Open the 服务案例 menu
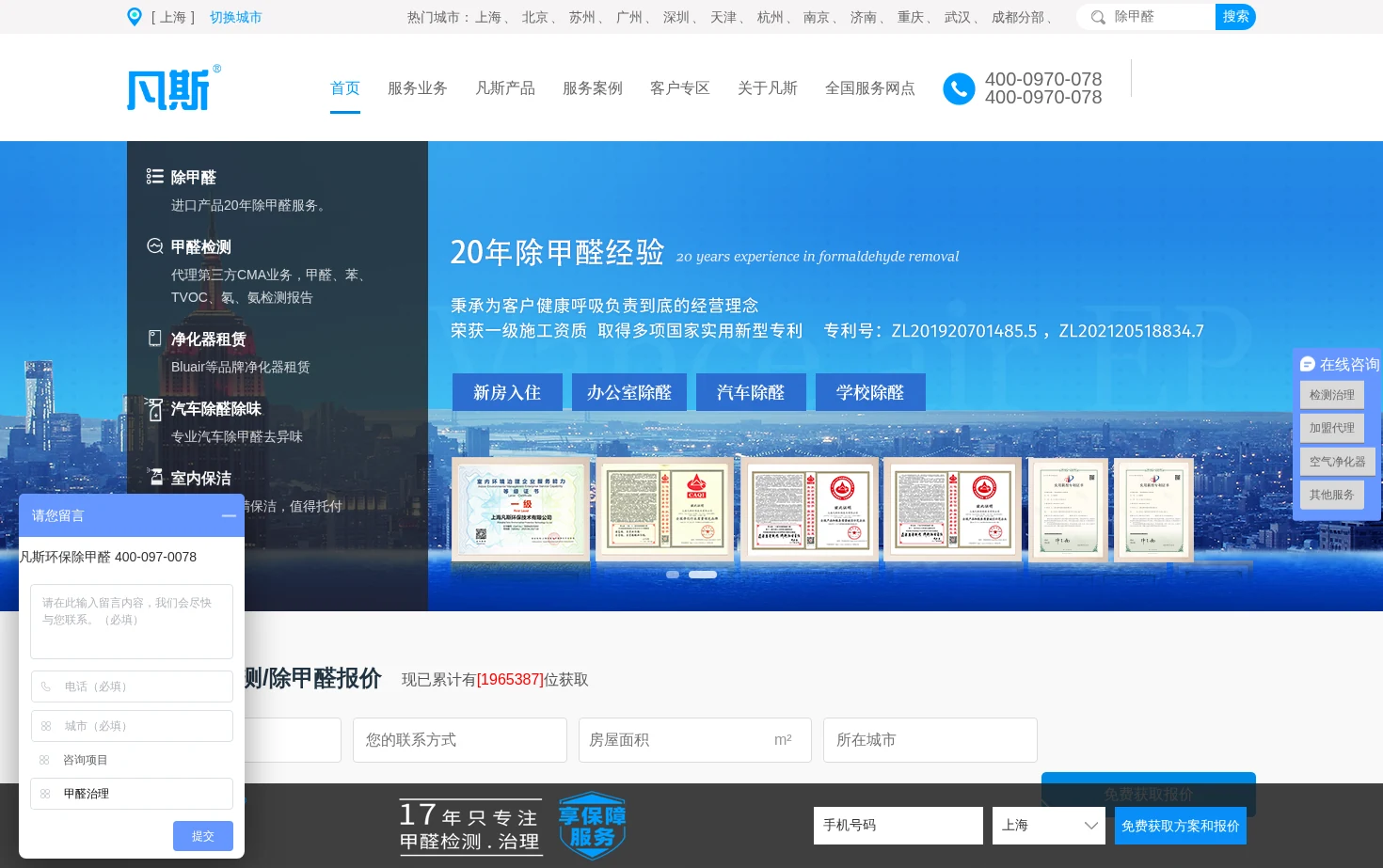Viewport: 1383px width, 868px height. coord(593,87)
